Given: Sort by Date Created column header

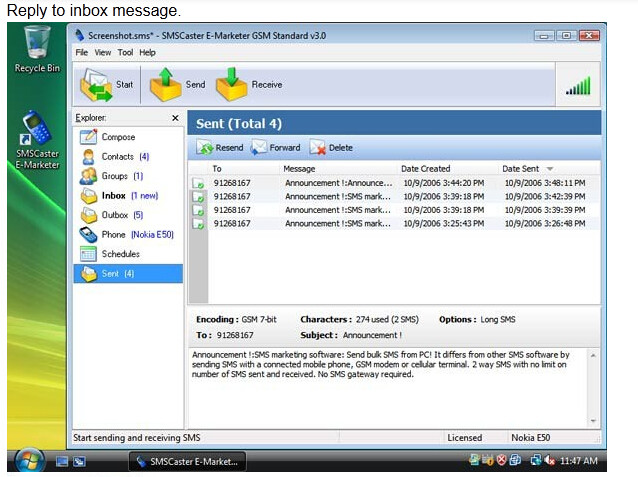Looking at the screenshot, I should click(x=426, y=169).
